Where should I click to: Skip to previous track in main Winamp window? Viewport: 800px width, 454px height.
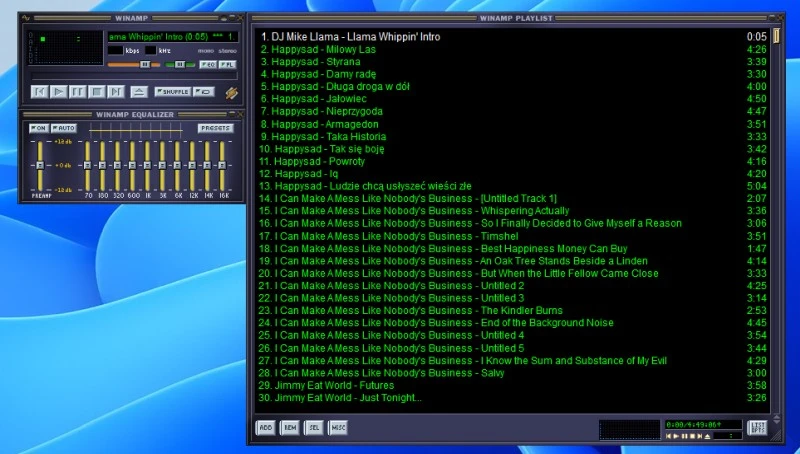[39, 92]
